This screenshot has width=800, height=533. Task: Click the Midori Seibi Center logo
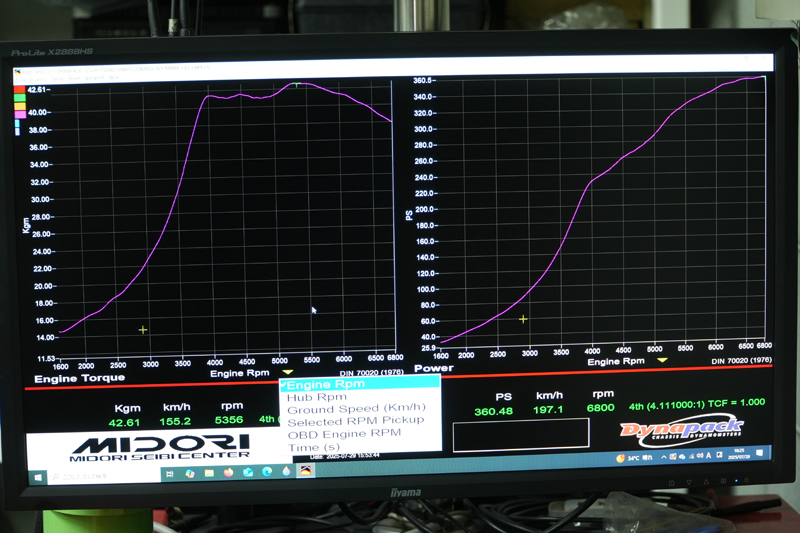coord(160,449)
